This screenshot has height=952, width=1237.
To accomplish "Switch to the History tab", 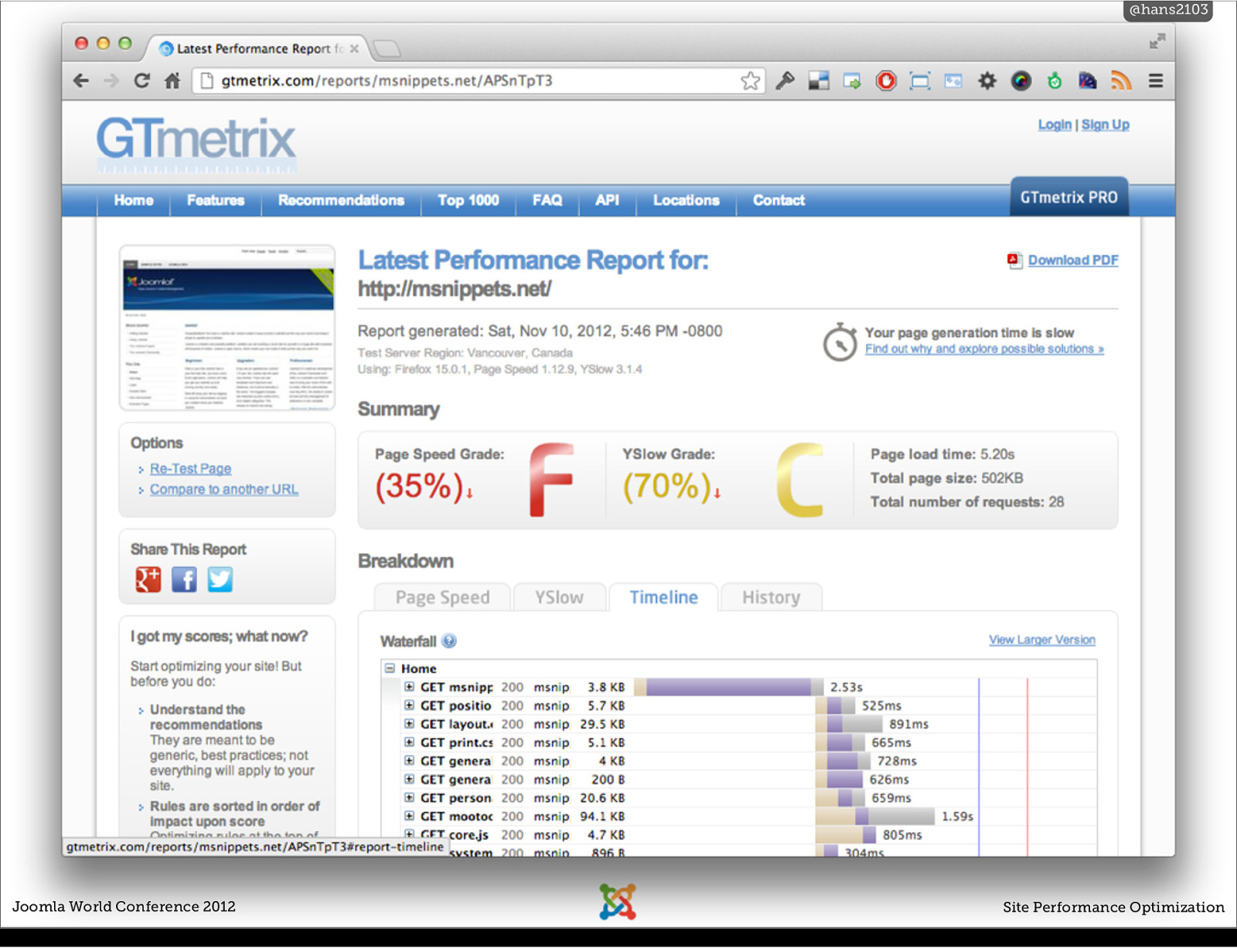I will (x=771, y=597).
